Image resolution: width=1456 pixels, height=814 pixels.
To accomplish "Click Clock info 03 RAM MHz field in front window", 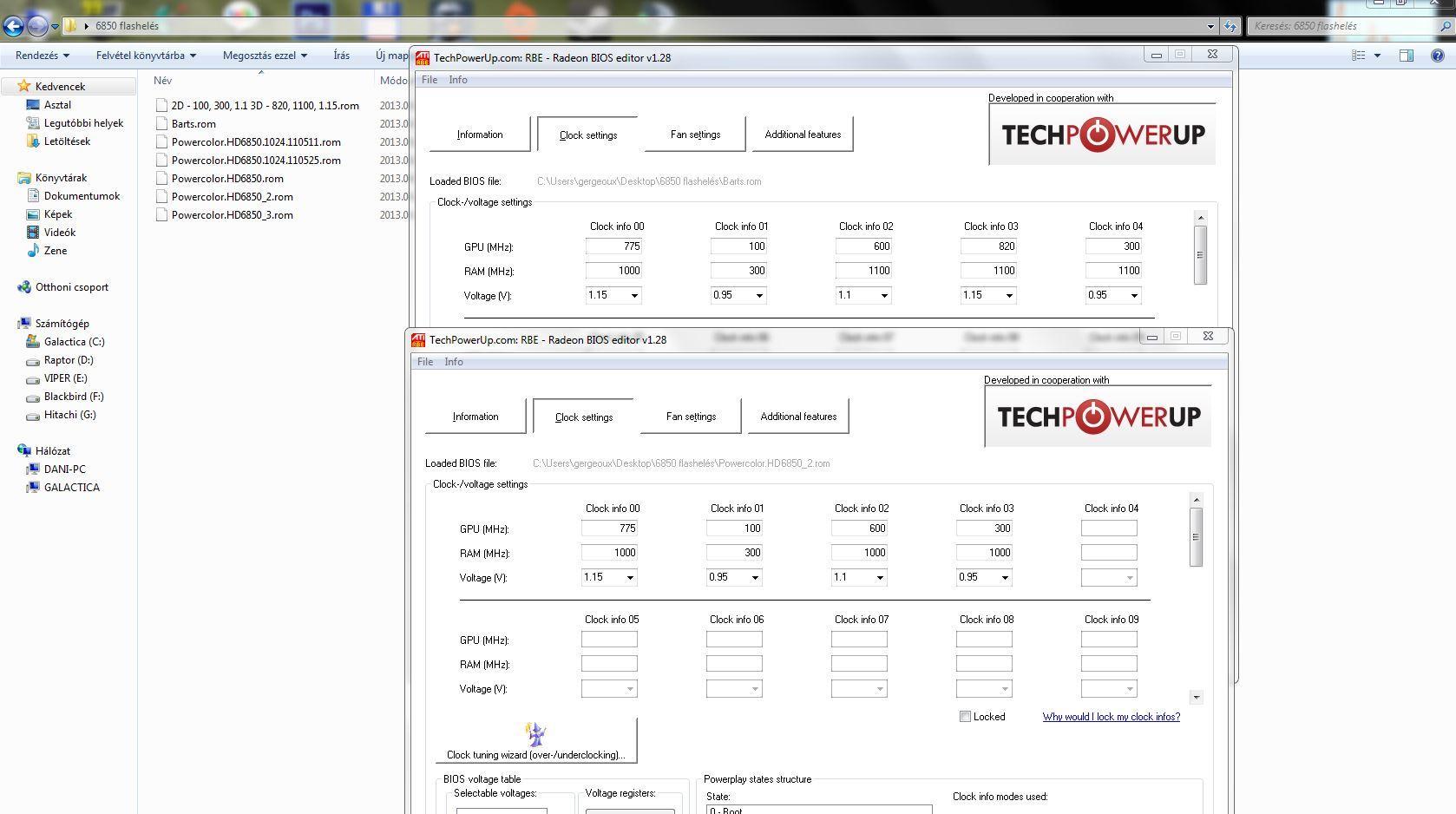I will [x=984, y=553].
